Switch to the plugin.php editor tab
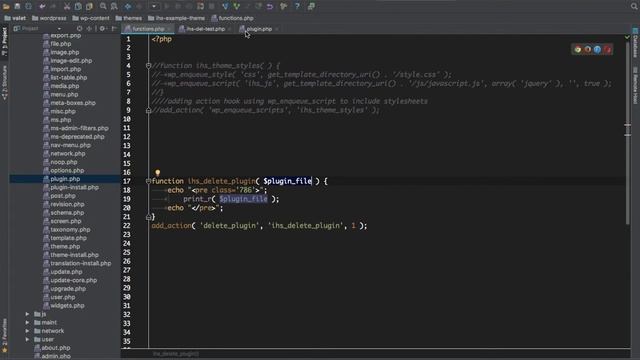This screenshot has width=640, height=360. (x=259, y=29)
